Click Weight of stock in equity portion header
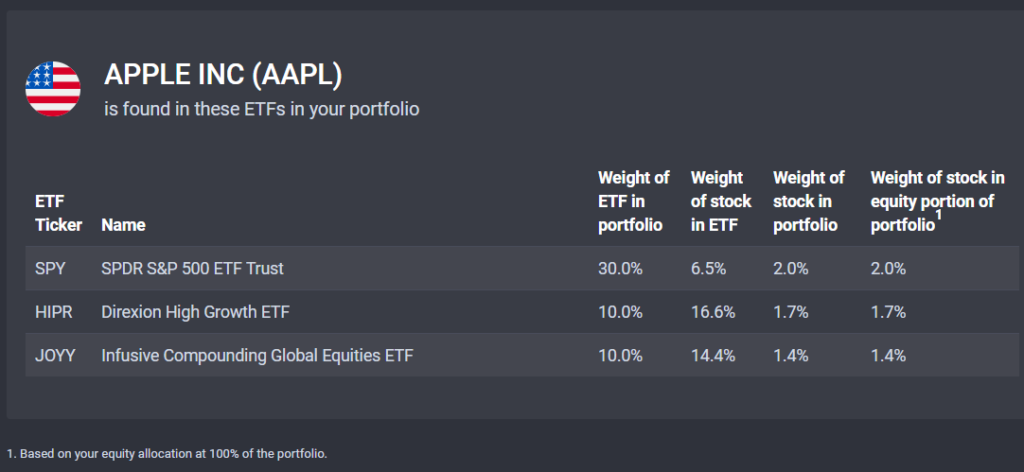Screen dimensions: 1024x472 [938, 201]
